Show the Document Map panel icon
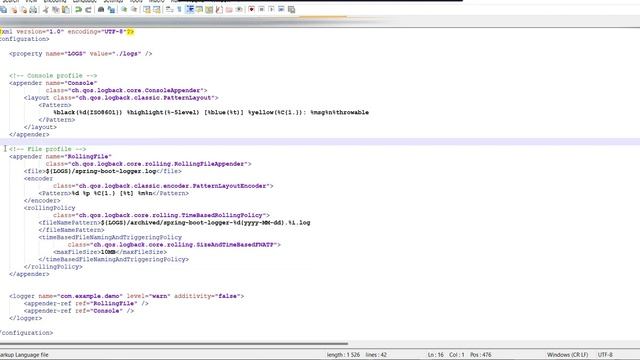The image size is (640, 360). [x=209, y=9]
